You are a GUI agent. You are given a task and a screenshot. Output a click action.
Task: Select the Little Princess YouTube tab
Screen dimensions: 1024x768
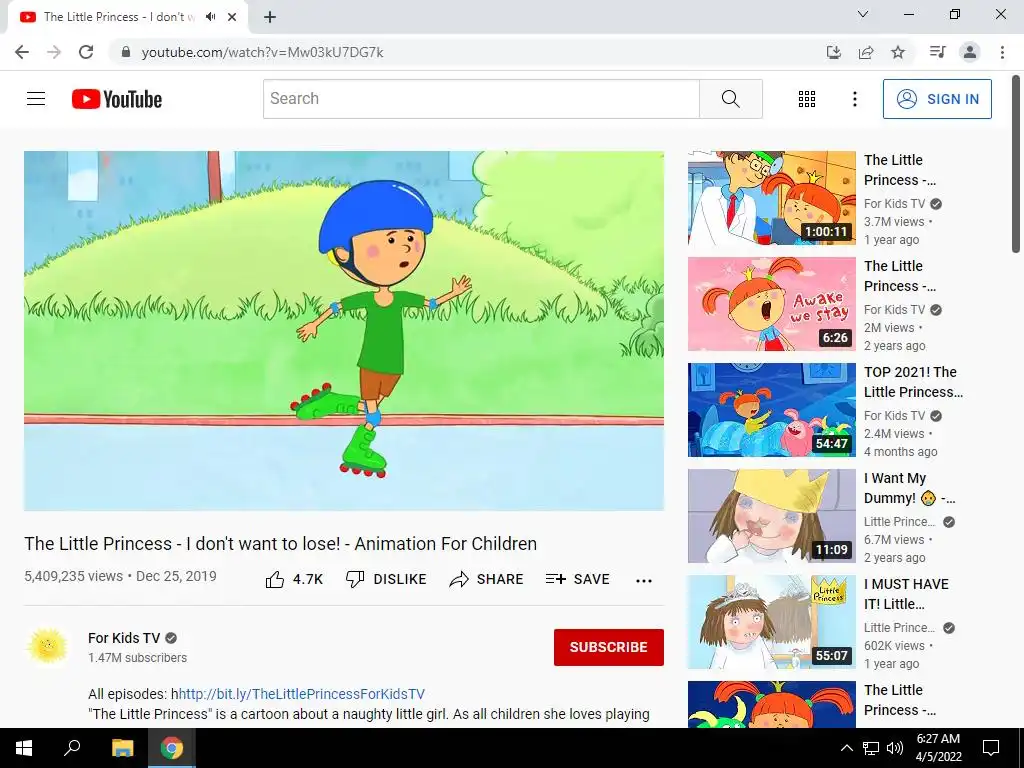click(128, 17)
